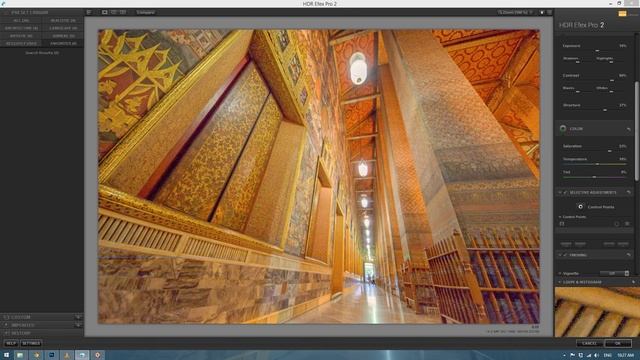Click the main HDR image preview
The image size is (640, 360).
pos(319,176)
